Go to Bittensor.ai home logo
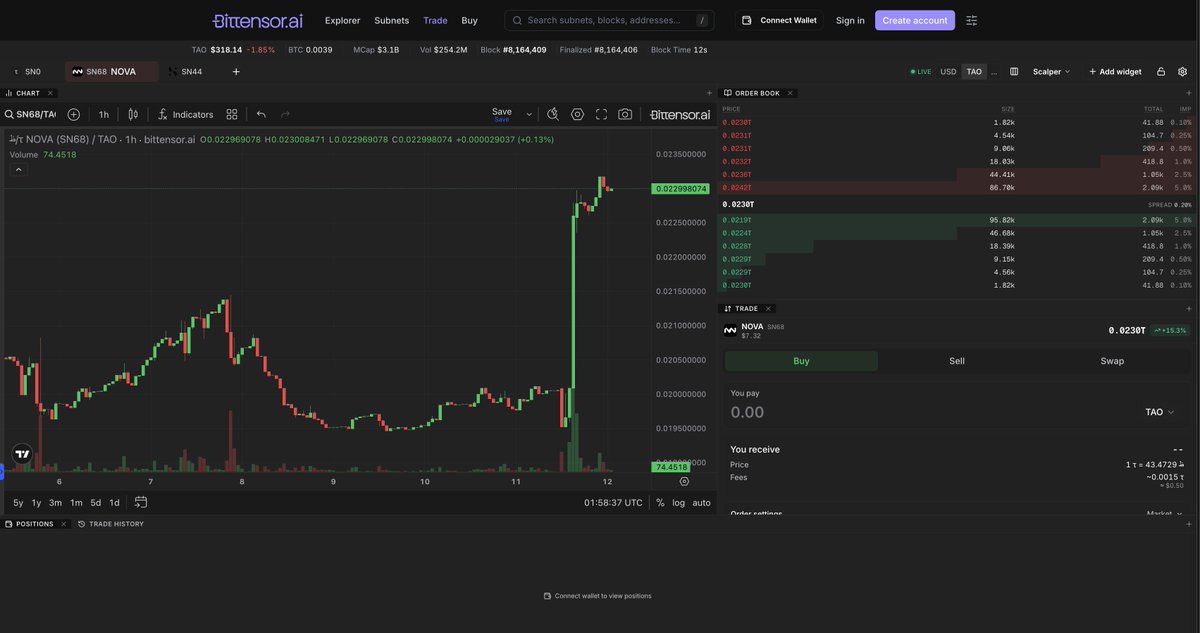The image size is (1200, 633). [x=257, y=20]
